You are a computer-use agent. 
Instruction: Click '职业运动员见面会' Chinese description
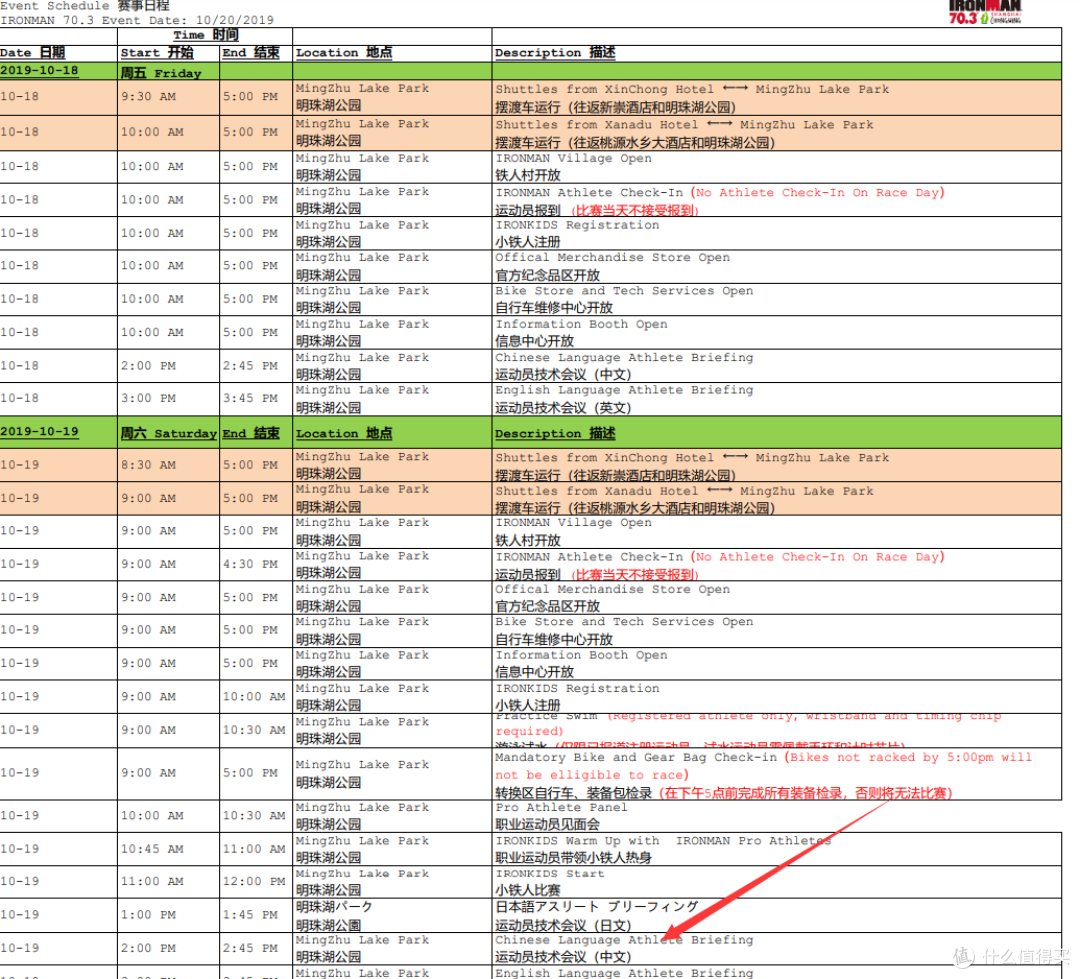pyautogui.click(x=548, y=825)
